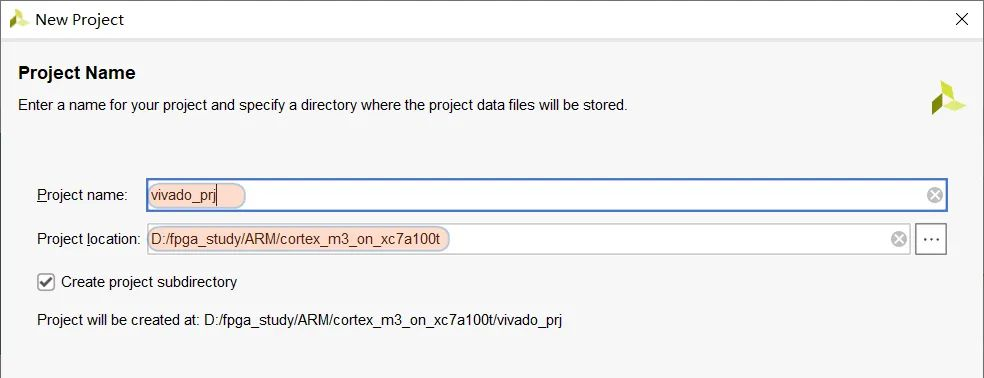Click the Xilinx logo beside the page description
The image size is (984, 378).
(x=948, y=97)
